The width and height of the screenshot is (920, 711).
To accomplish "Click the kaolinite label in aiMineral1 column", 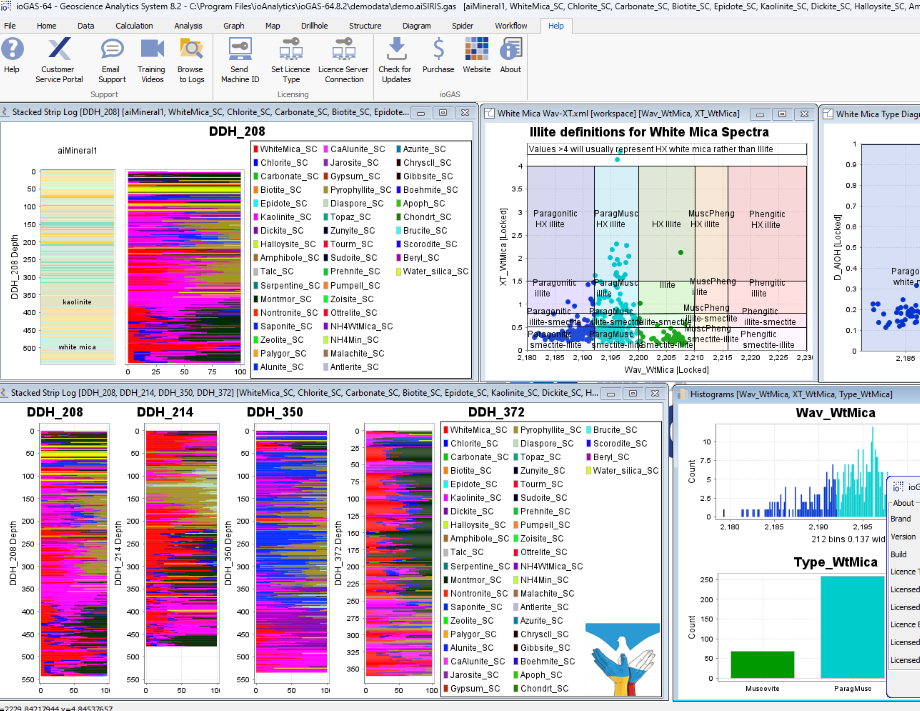I will tap(77, 302).
